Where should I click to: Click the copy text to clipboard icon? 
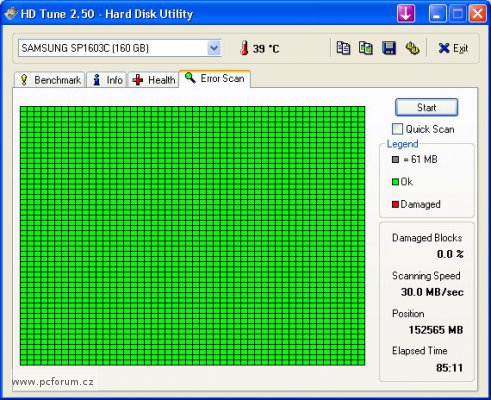coord(343,48)
